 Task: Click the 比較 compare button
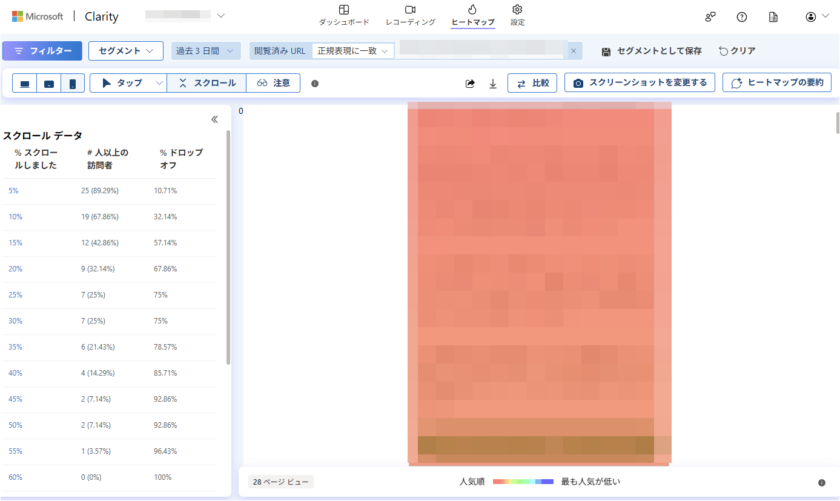(532, 83)
